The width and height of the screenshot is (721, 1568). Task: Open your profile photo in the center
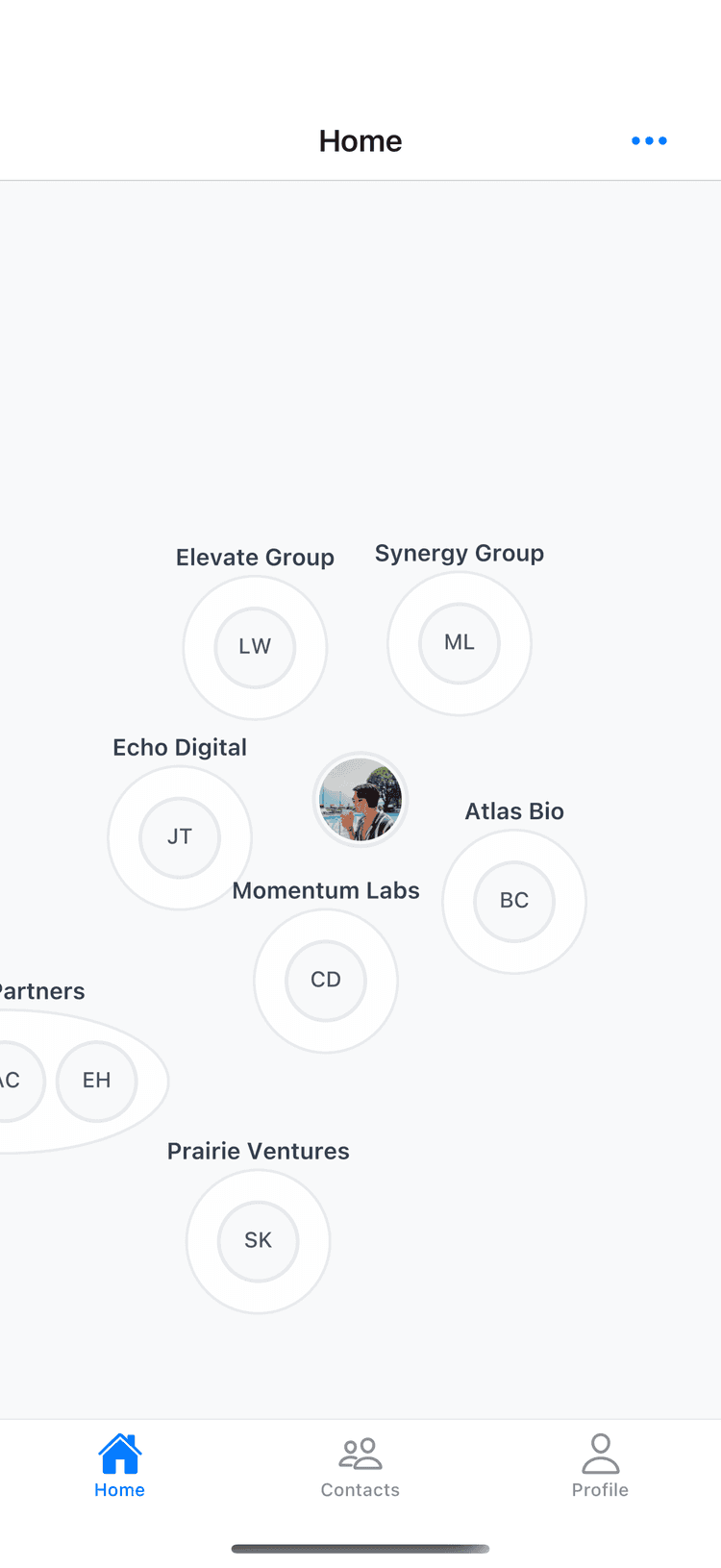coord(360,799)
